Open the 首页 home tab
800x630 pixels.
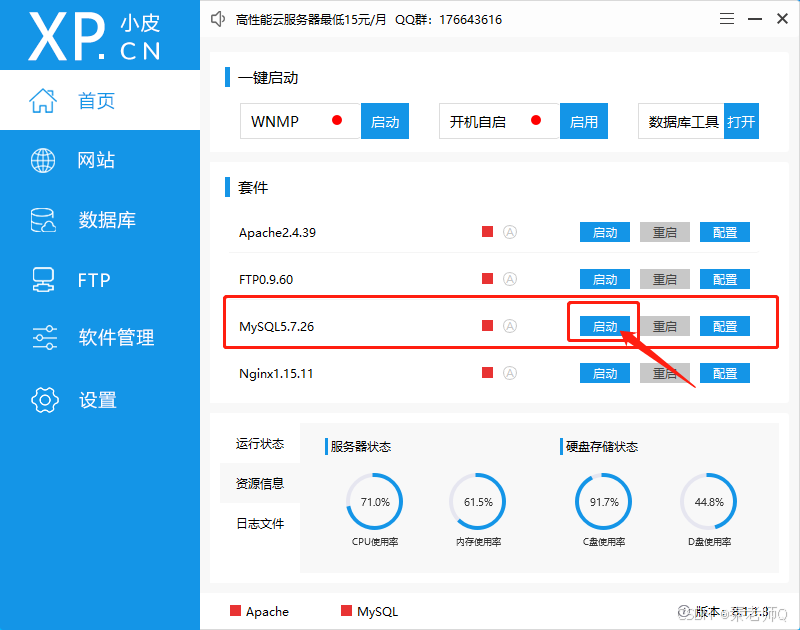(100, 100)
